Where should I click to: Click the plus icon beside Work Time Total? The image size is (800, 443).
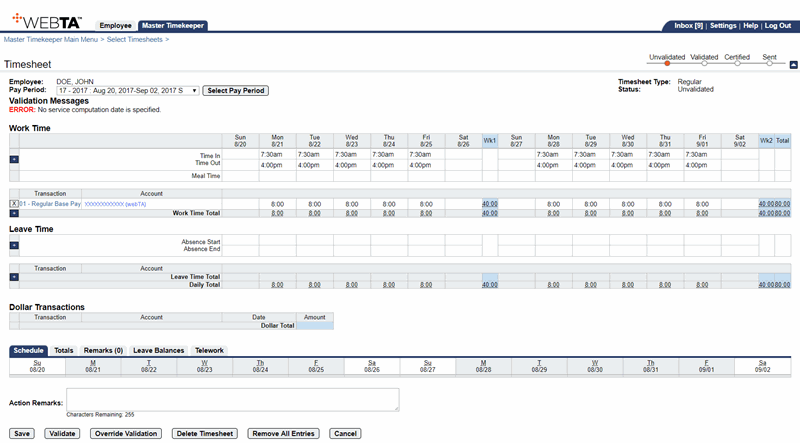(14, 213)
